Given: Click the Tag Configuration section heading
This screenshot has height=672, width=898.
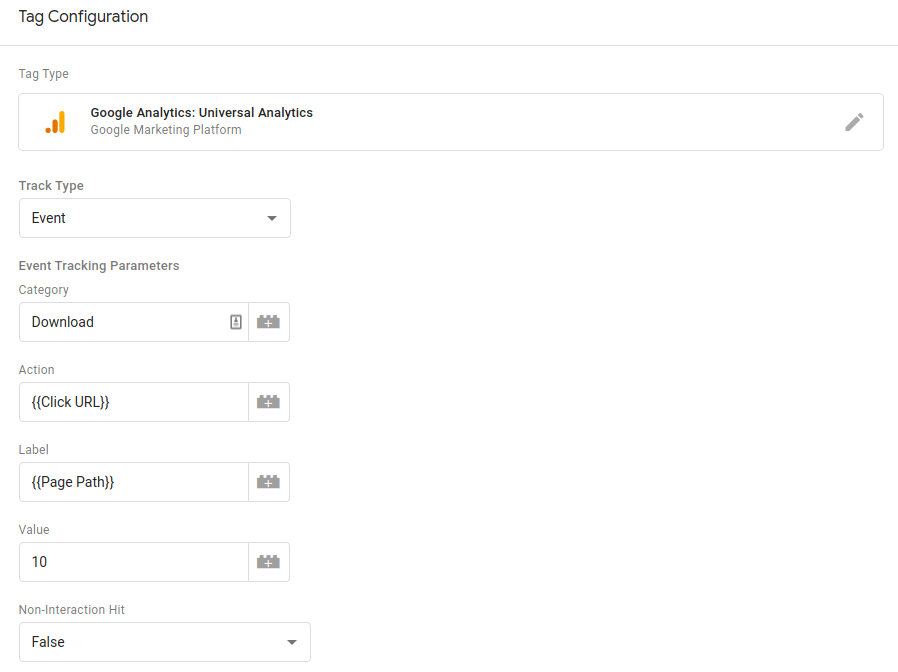Looking at the screenshot, I should click(83, 17).
